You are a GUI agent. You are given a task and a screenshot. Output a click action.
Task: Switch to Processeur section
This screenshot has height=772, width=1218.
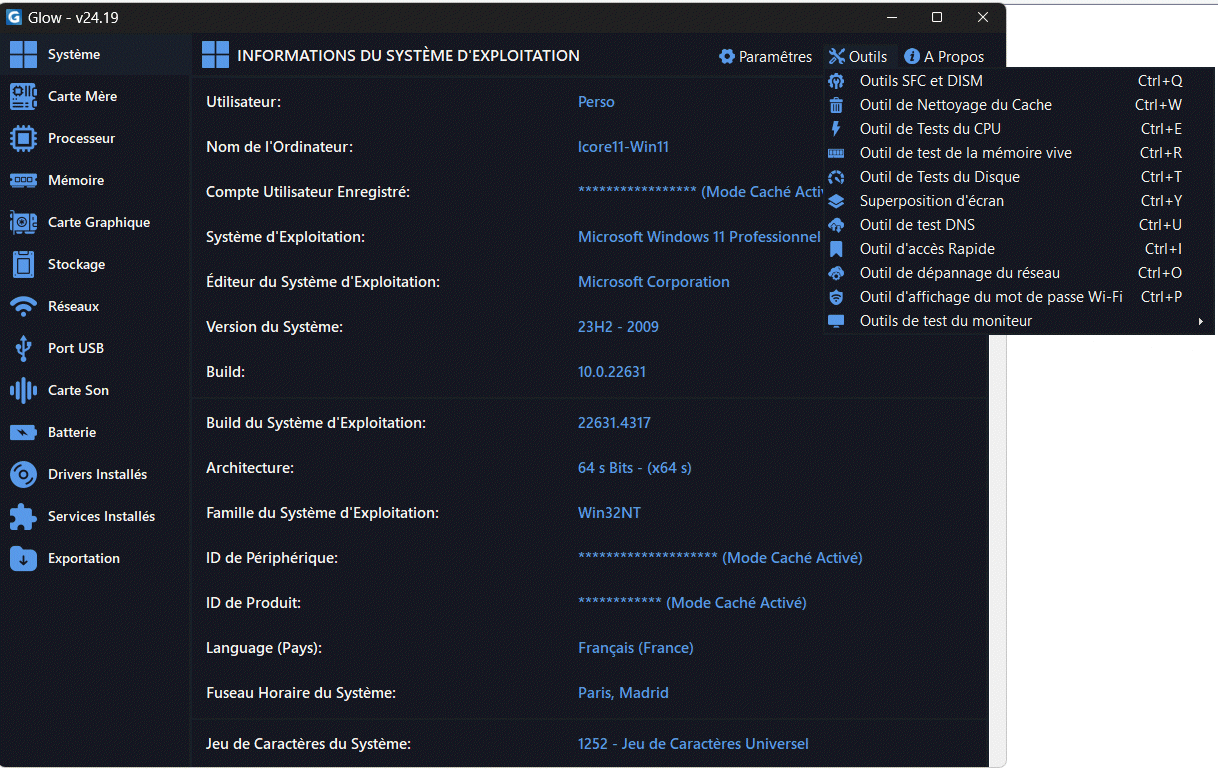[x=94, y=138]
